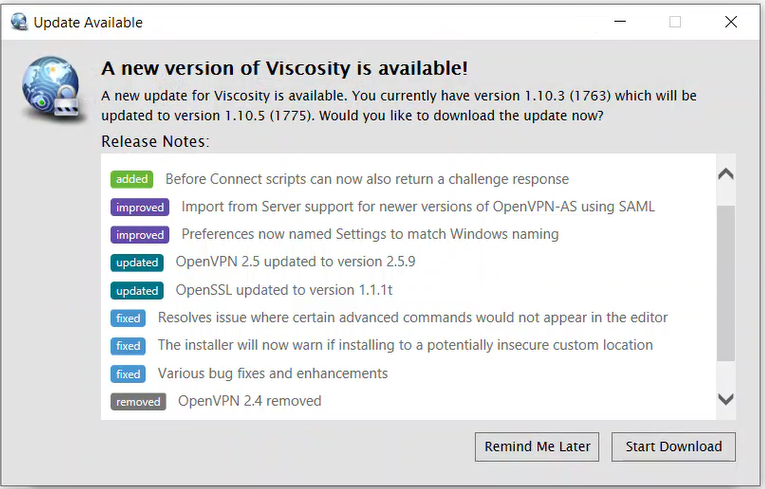Click the large Viscosity globe lock icon
765x489 pixels.
pos(51,88)
